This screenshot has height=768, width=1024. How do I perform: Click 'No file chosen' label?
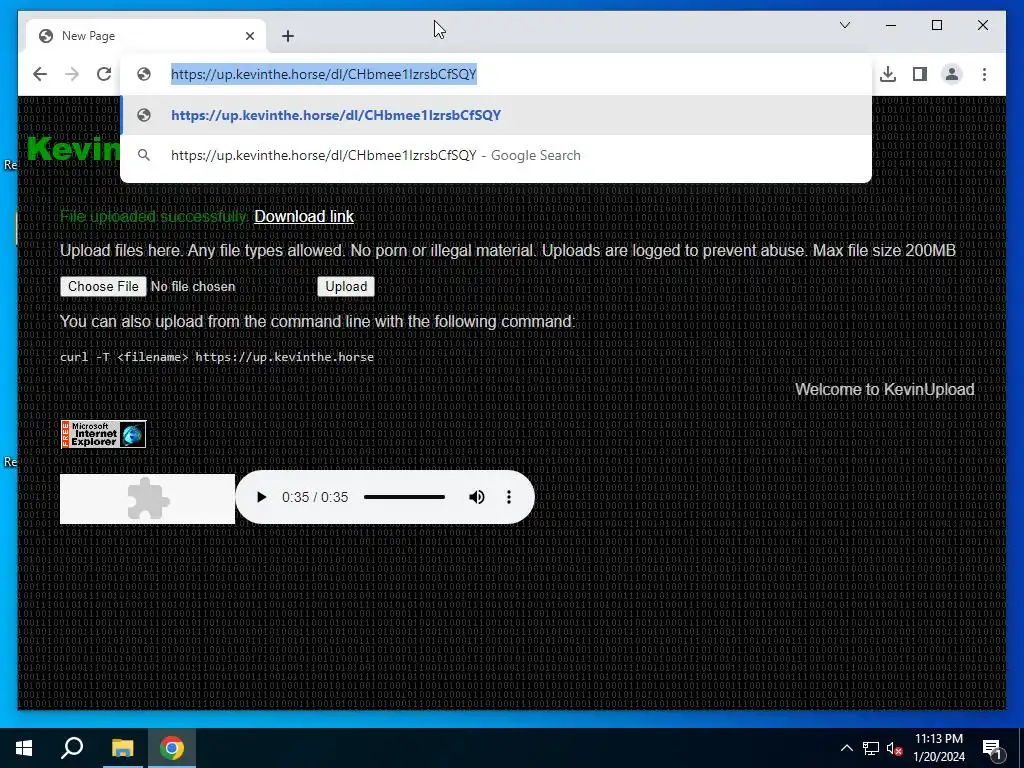point(193,287)
